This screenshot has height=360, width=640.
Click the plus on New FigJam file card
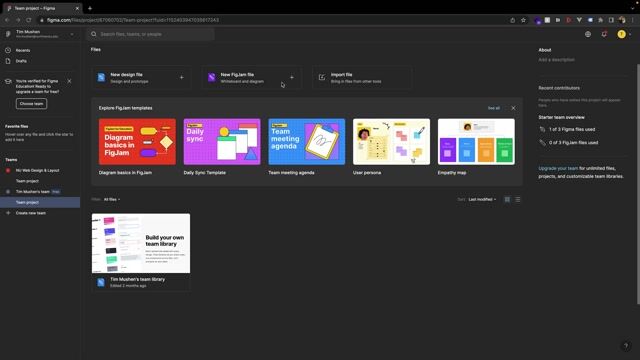[x=292, y=78]
